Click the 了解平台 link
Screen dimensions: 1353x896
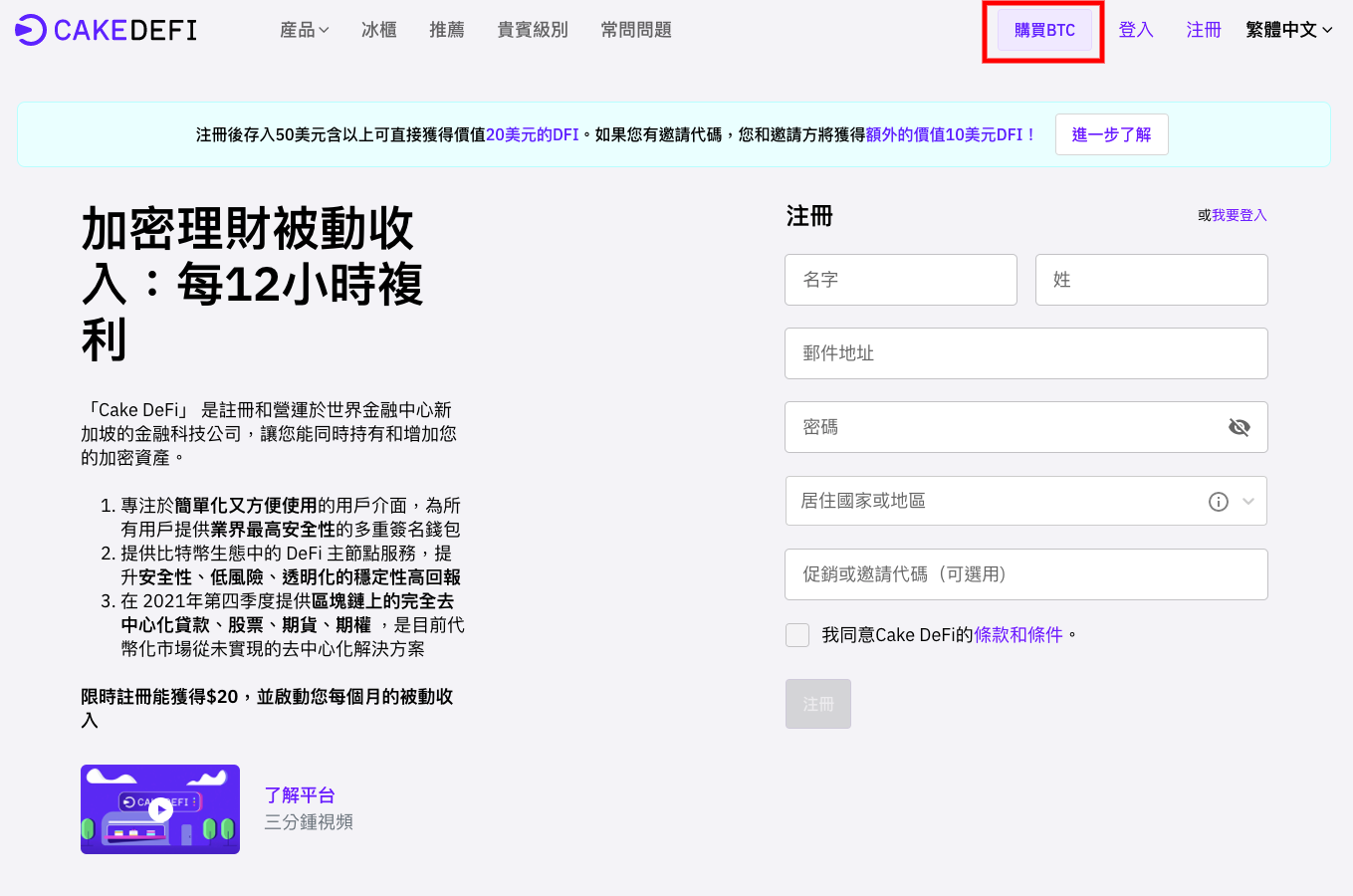[x=300, y=795]
